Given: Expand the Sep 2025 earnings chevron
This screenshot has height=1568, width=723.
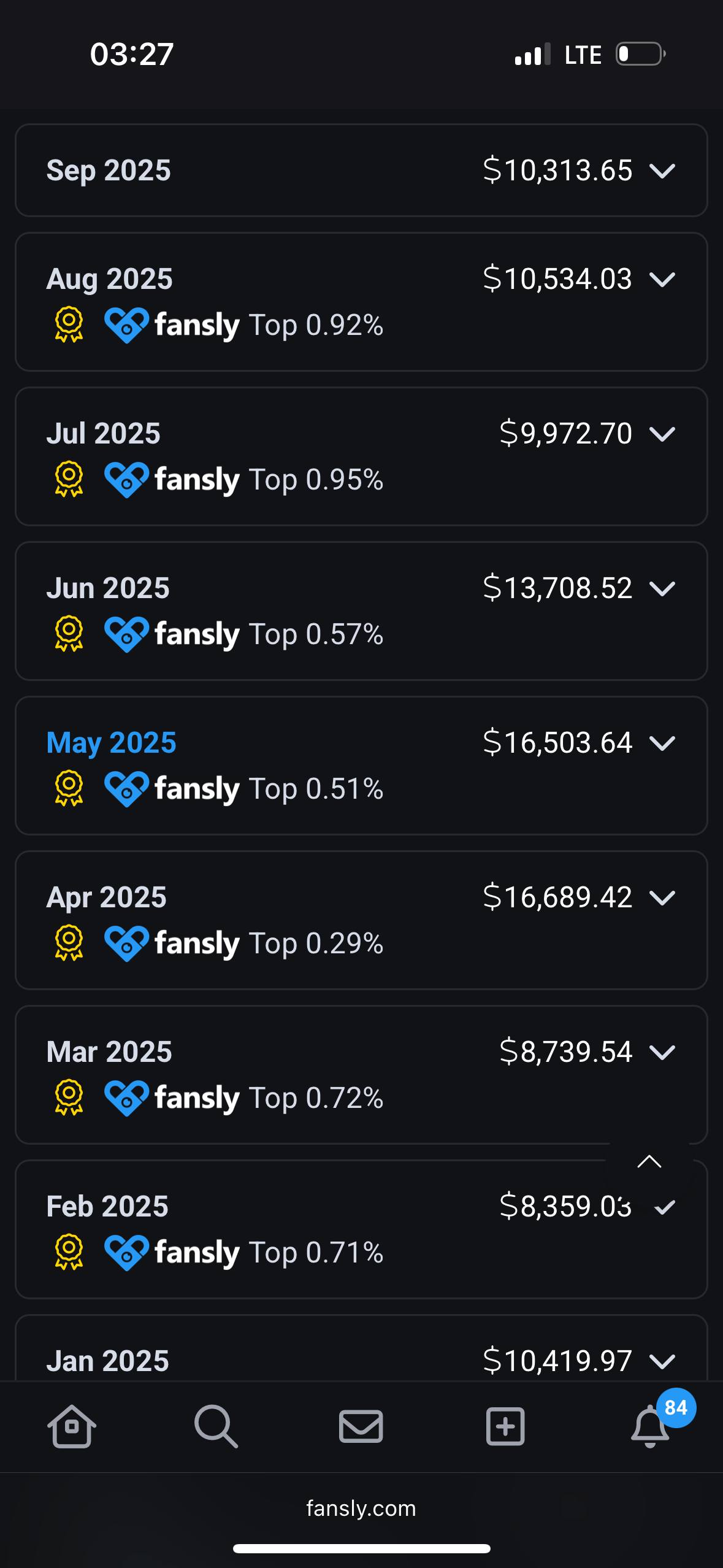Looking at the screenshot, I should point(662,171).
